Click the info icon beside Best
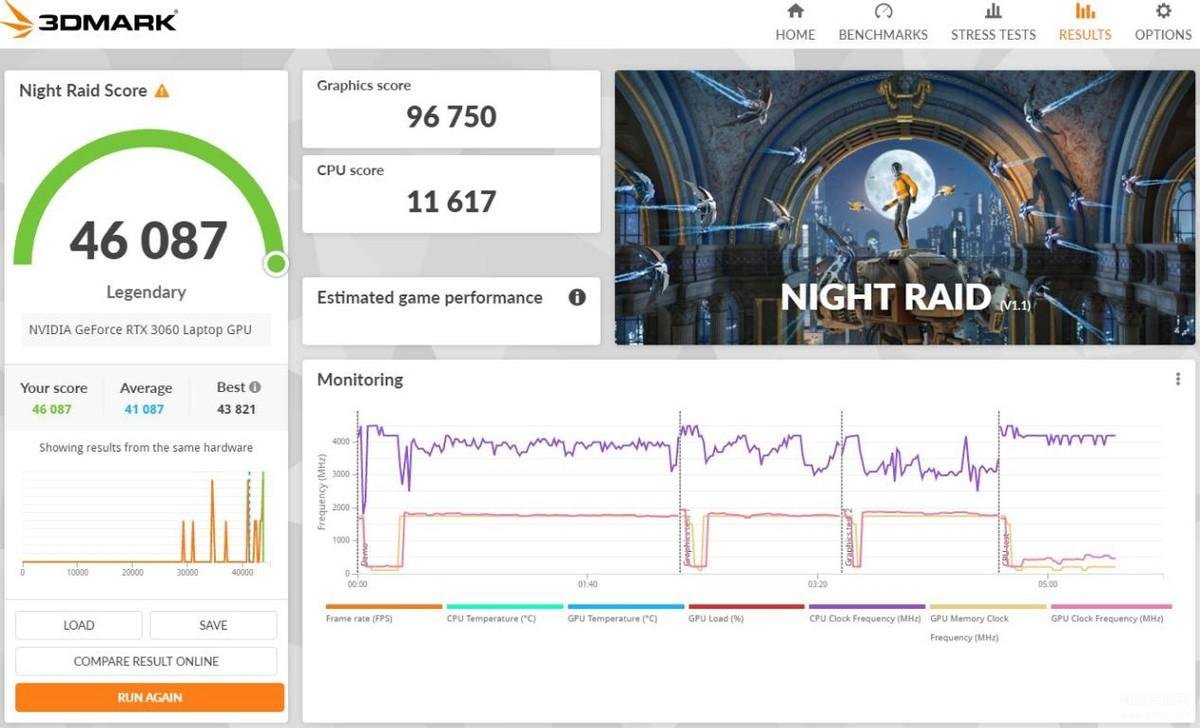 click(255, 387)
